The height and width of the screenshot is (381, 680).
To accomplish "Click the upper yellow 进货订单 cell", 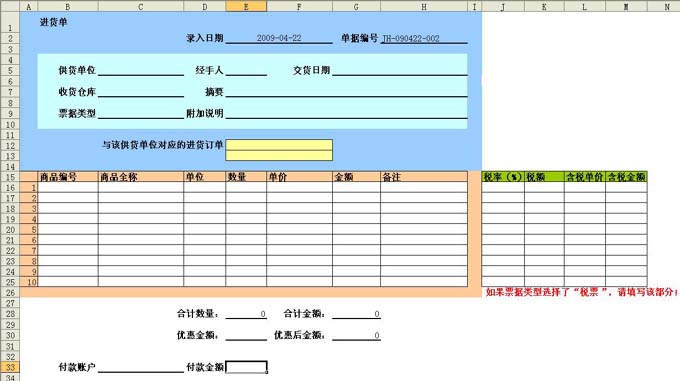I will coord(279,145).
